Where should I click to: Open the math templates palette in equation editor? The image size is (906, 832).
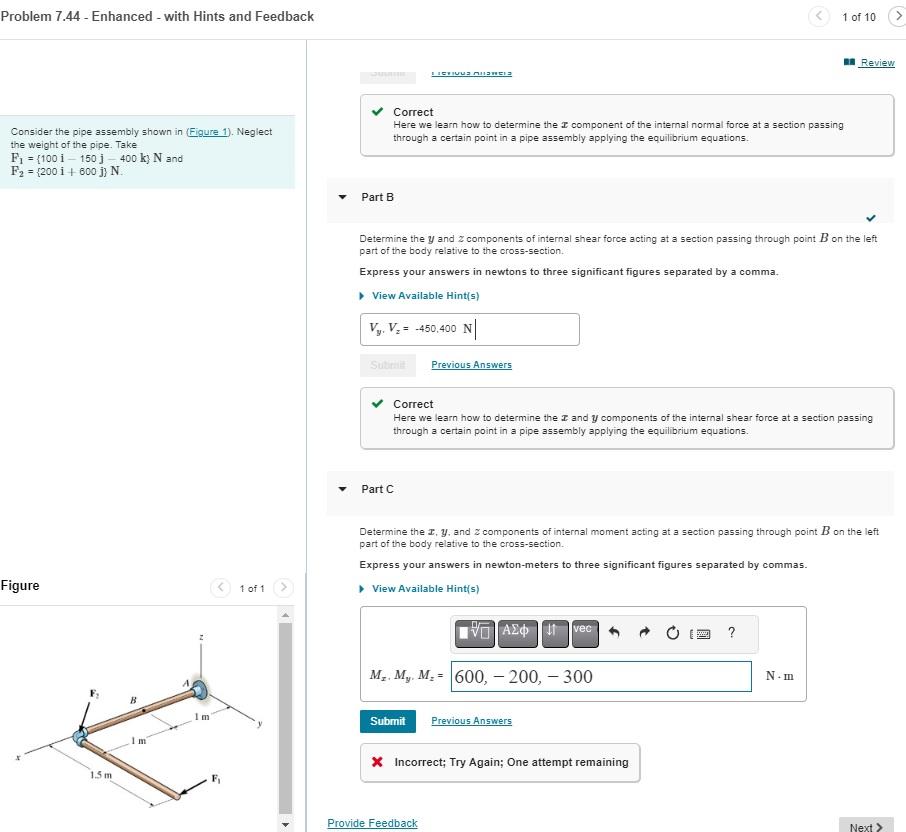(x=475, y=632)
